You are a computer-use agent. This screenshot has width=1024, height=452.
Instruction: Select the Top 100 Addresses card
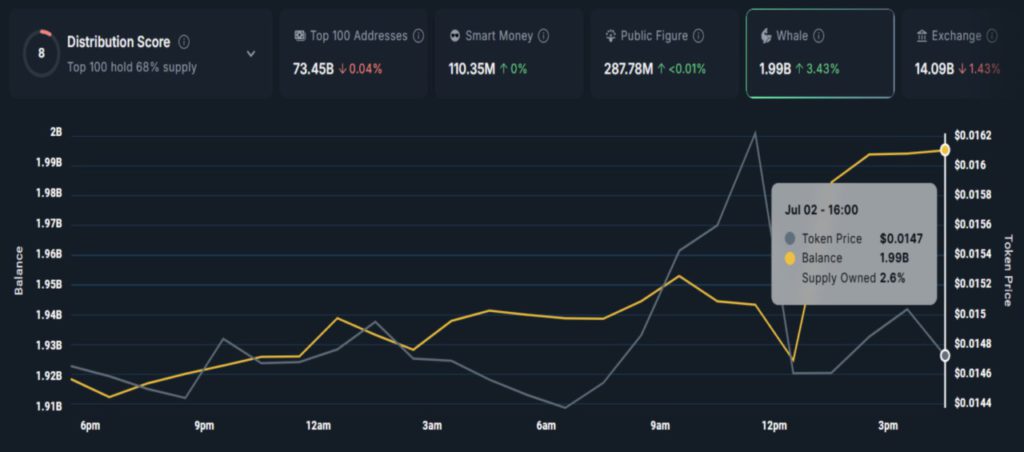(353, 54)
